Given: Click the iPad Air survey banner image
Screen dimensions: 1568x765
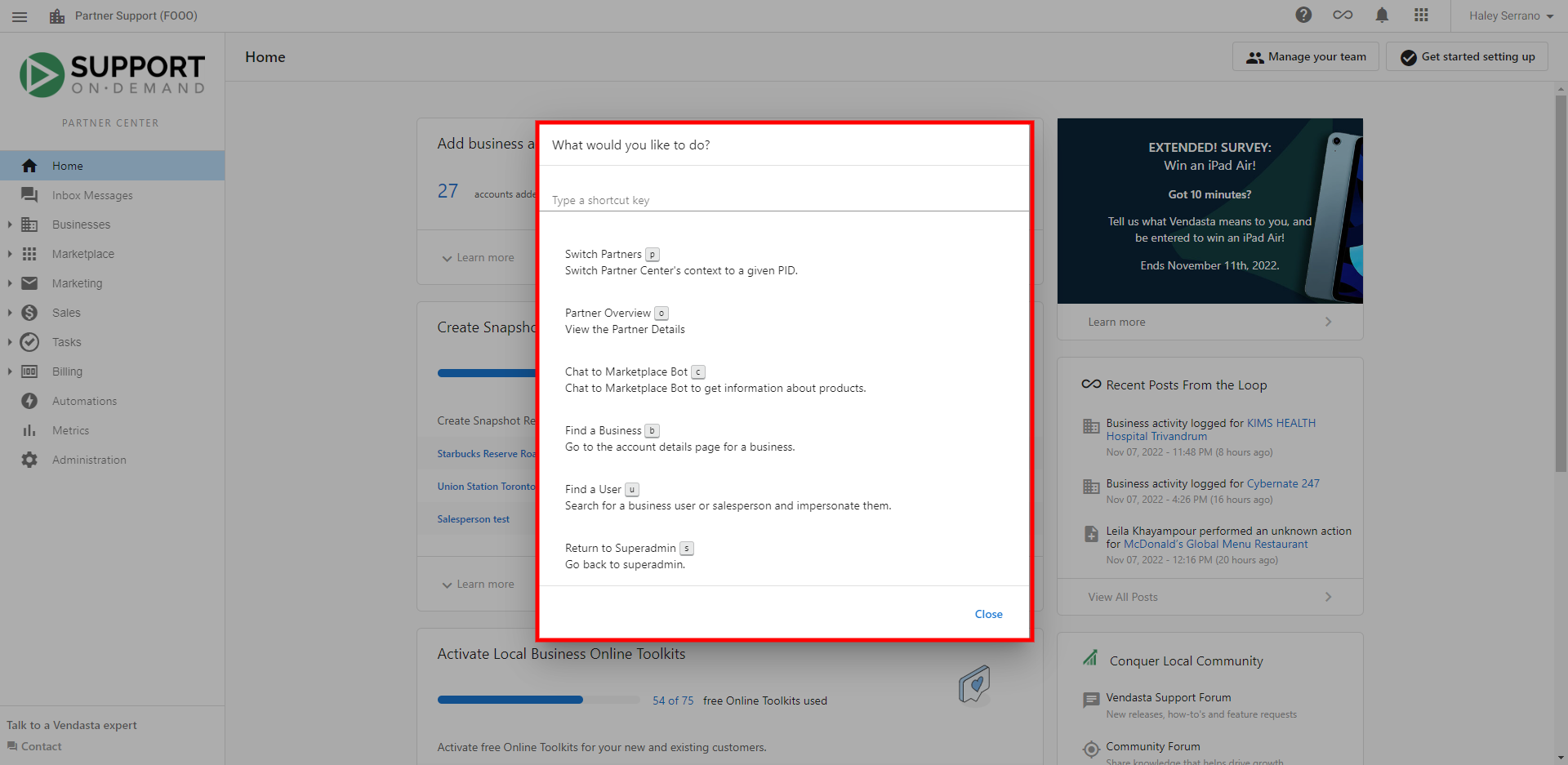Looking at the screenshot, I should coord(1209,211).
